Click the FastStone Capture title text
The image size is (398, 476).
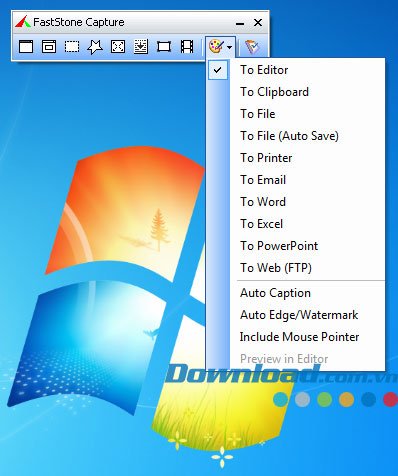pos(79,22)
